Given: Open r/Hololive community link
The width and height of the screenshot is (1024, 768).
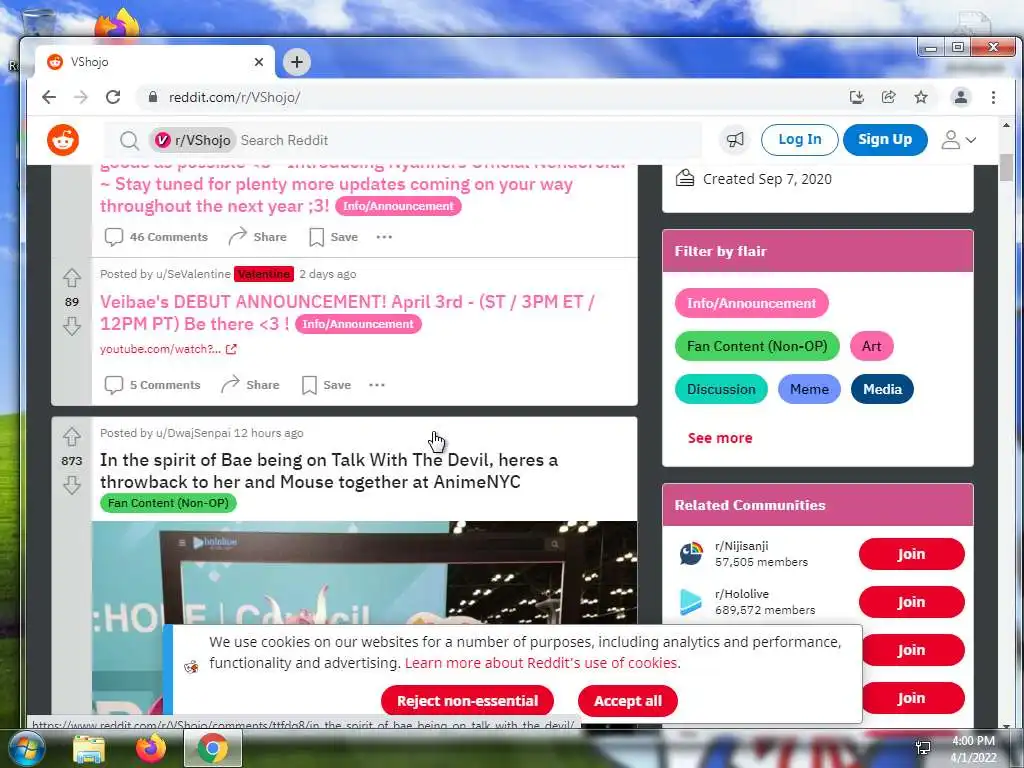Looking at the screenshot, I should [741, 594].
